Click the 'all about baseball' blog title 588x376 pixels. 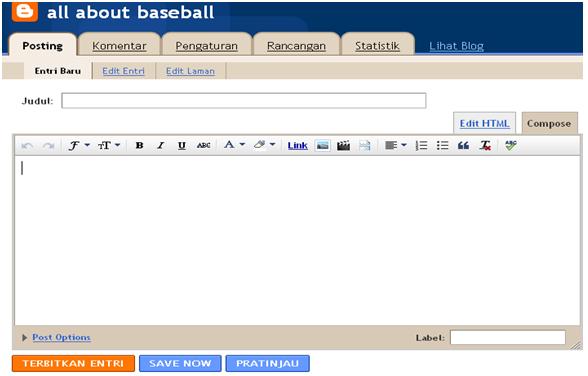[x=130, y=12]
